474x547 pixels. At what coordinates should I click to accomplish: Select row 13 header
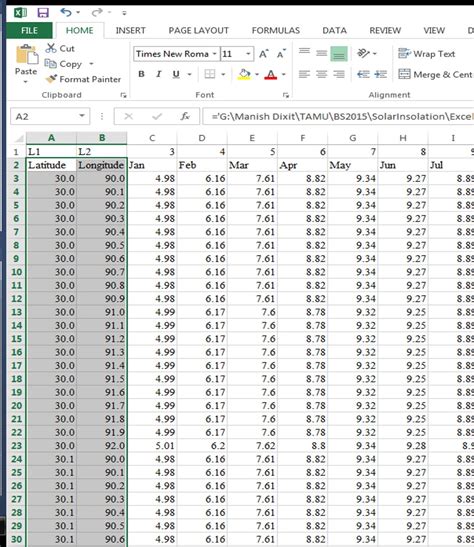16,312
